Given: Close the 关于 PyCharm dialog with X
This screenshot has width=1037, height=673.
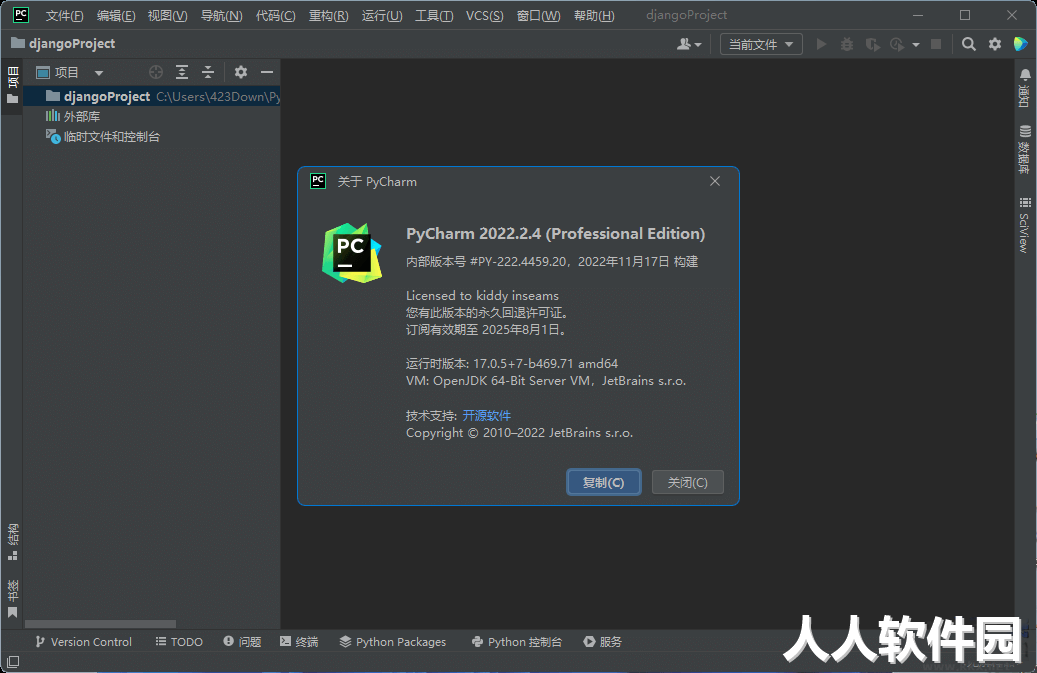Looking at the screenshot, I should click(x=715, y=181).
